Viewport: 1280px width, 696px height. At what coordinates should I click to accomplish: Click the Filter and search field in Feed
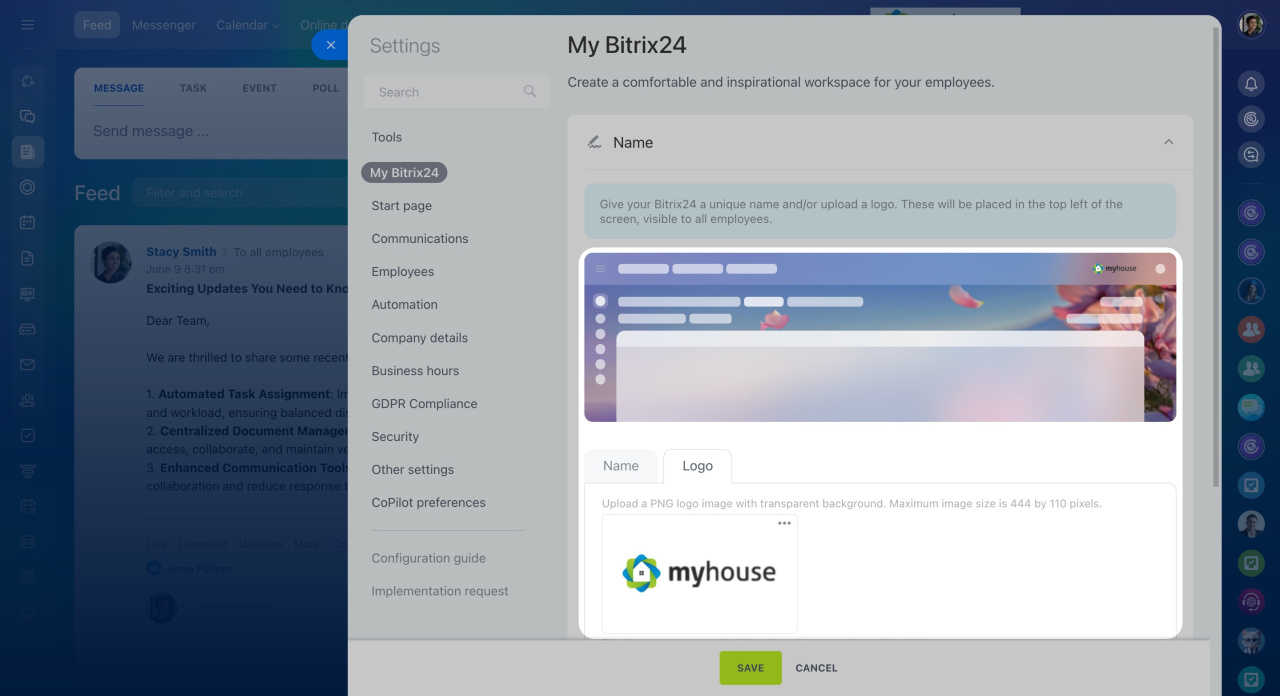(240, 193)
